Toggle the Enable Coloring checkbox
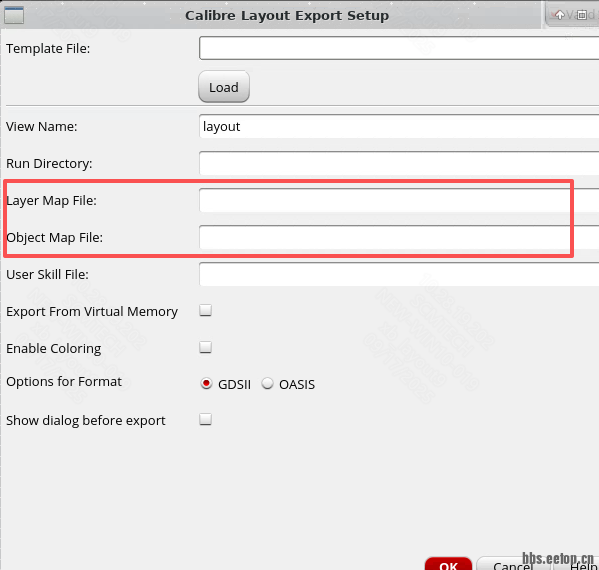The height and width of the screenshot is (570, 599). click(x=206, y=347)
